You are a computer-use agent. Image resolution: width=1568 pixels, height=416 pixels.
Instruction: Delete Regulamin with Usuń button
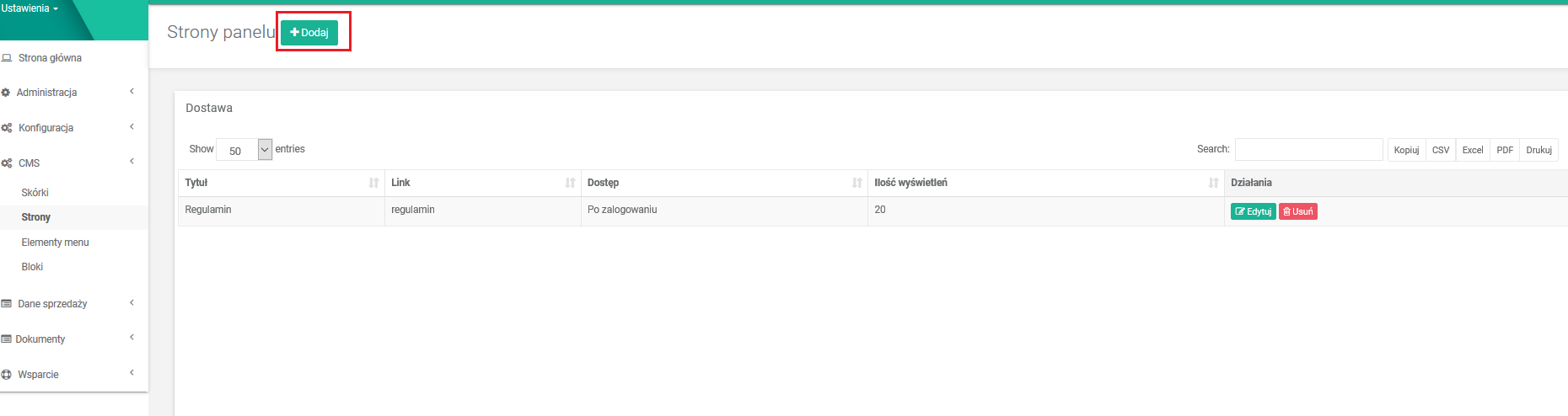(x=1297, y=211)
